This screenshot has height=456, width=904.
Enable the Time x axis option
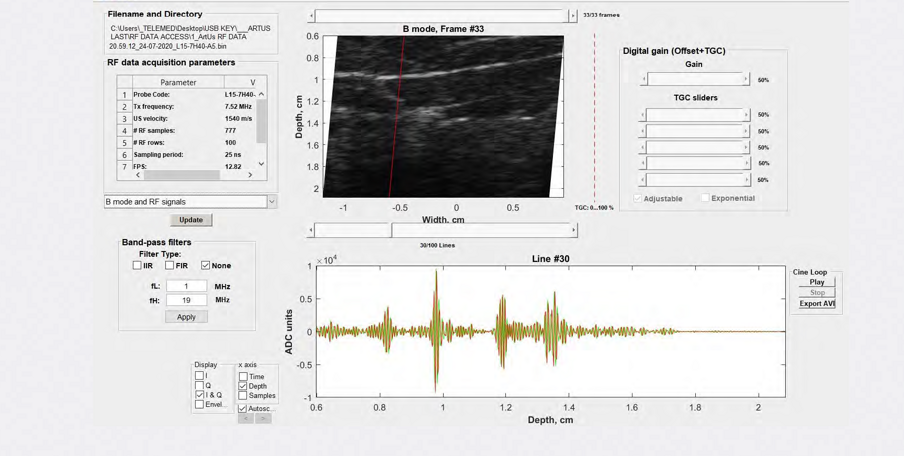pyautogui.click(x=243, y=376)
